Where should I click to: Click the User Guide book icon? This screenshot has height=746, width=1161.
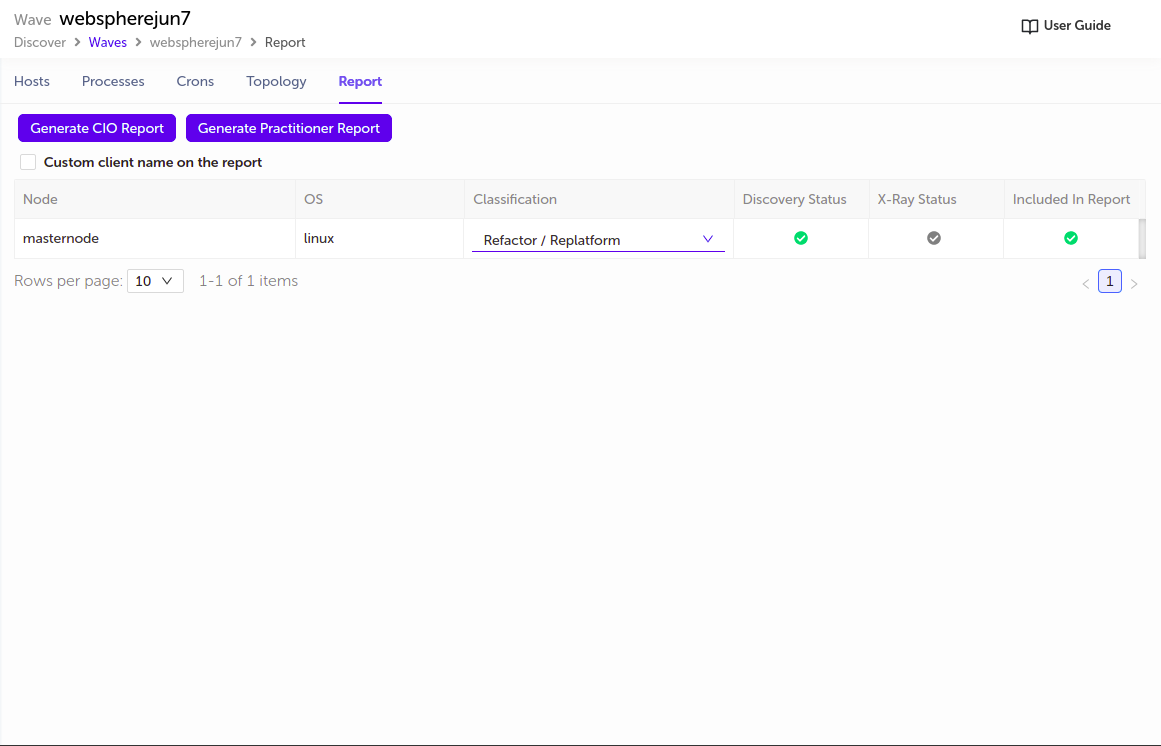pos(1029,26)
